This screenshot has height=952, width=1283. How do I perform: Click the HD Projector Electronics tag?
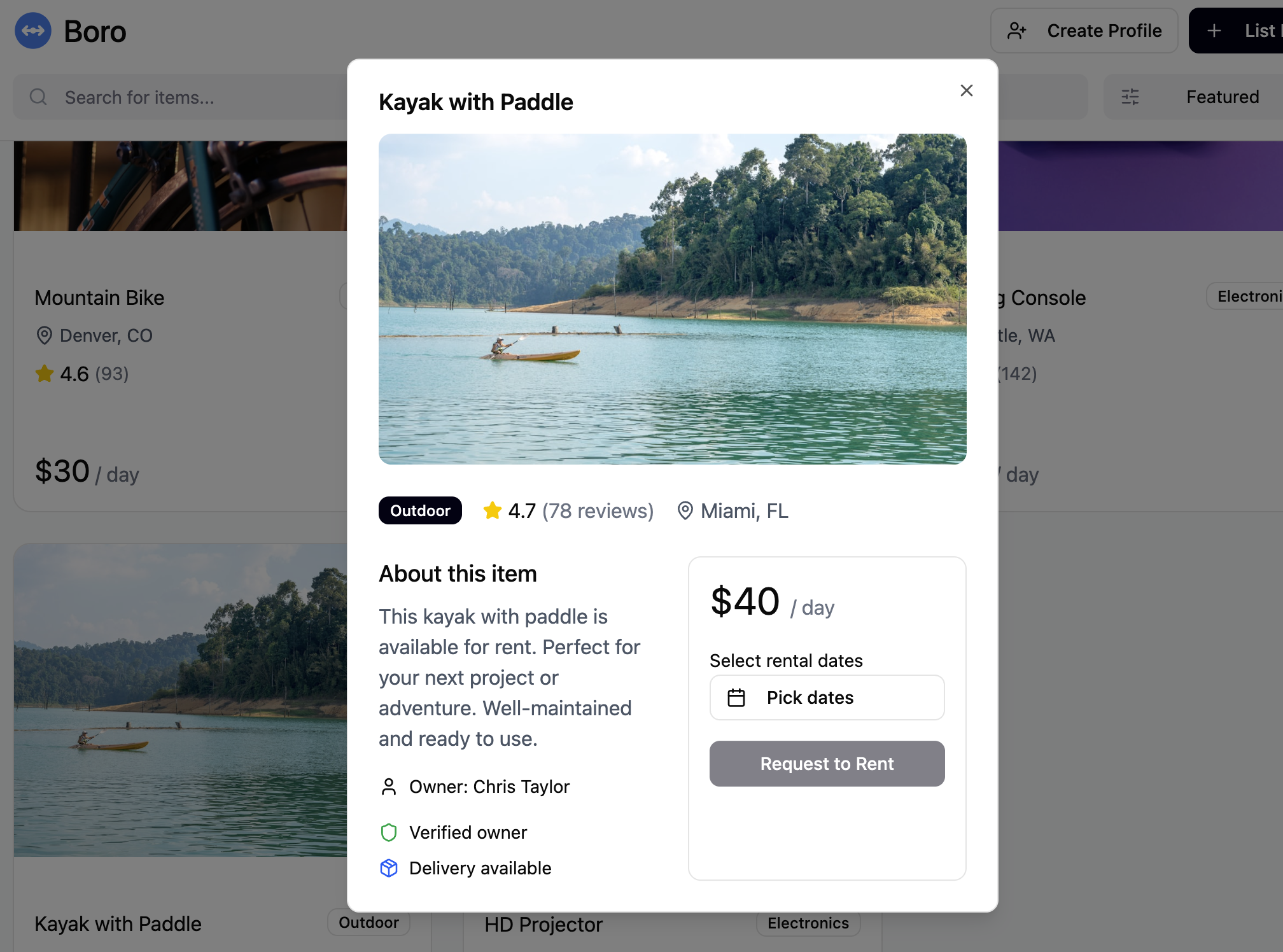pyautogui.click(x=808, y=923)
